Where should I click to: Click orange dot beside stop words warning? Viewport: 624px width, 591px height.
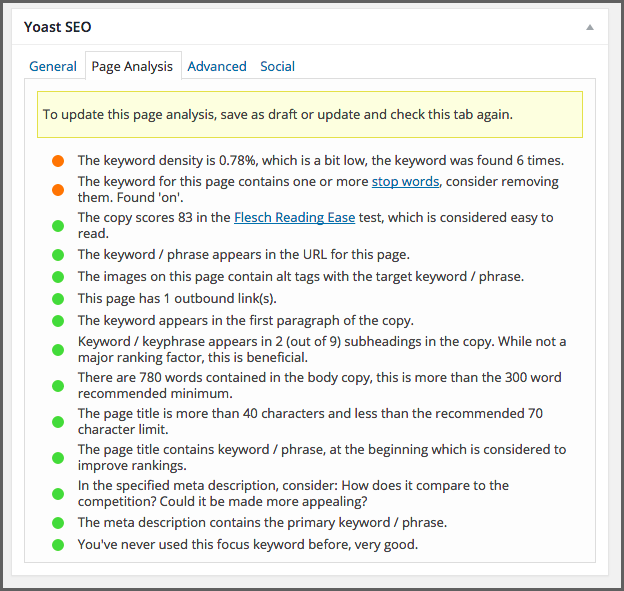tap(58, 190)
